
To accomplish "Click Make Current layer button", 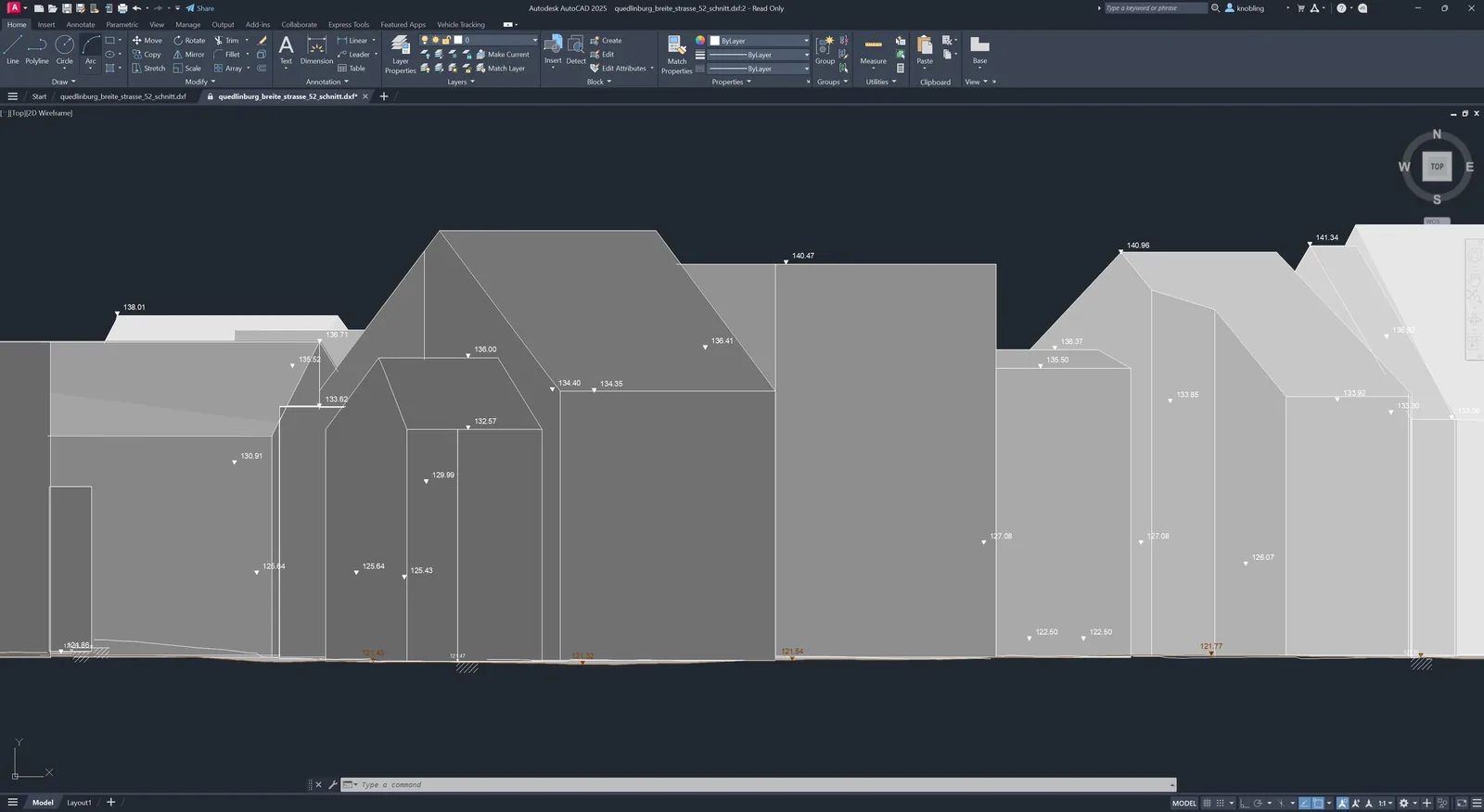I will (x=502, y=55).
